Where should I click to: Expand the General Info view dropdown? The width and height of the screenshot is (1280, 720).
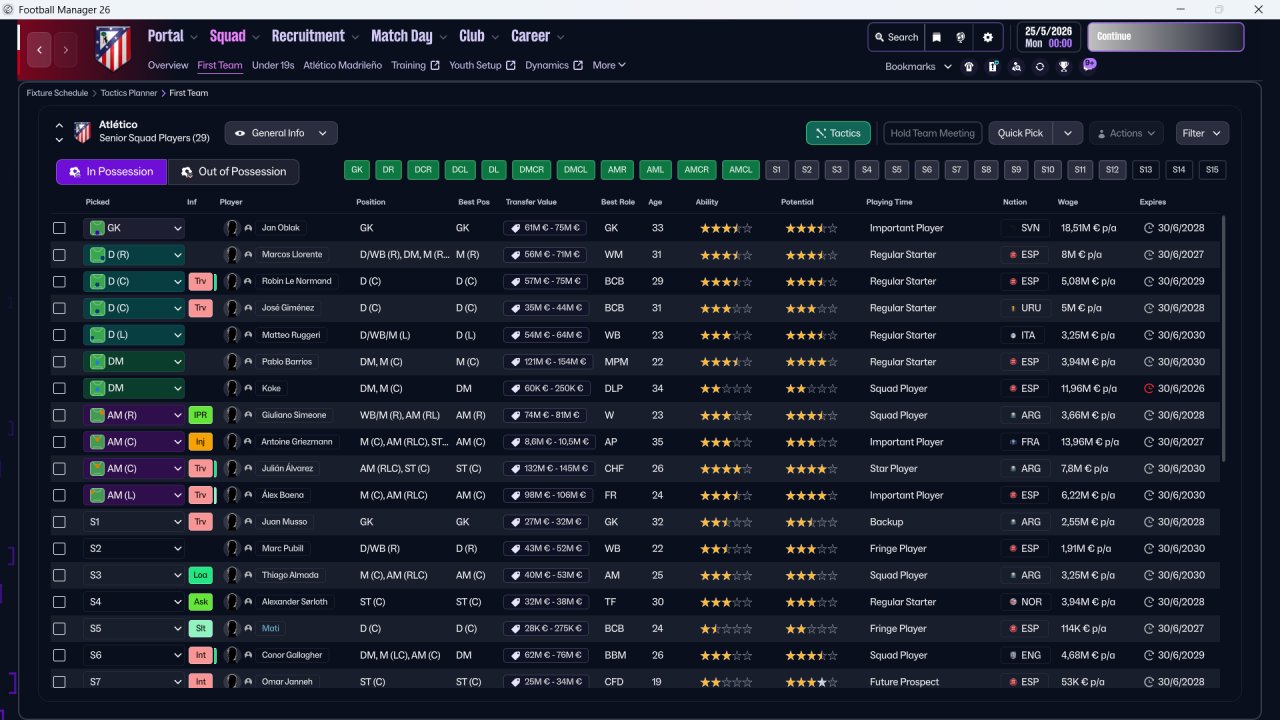(281, 133)
